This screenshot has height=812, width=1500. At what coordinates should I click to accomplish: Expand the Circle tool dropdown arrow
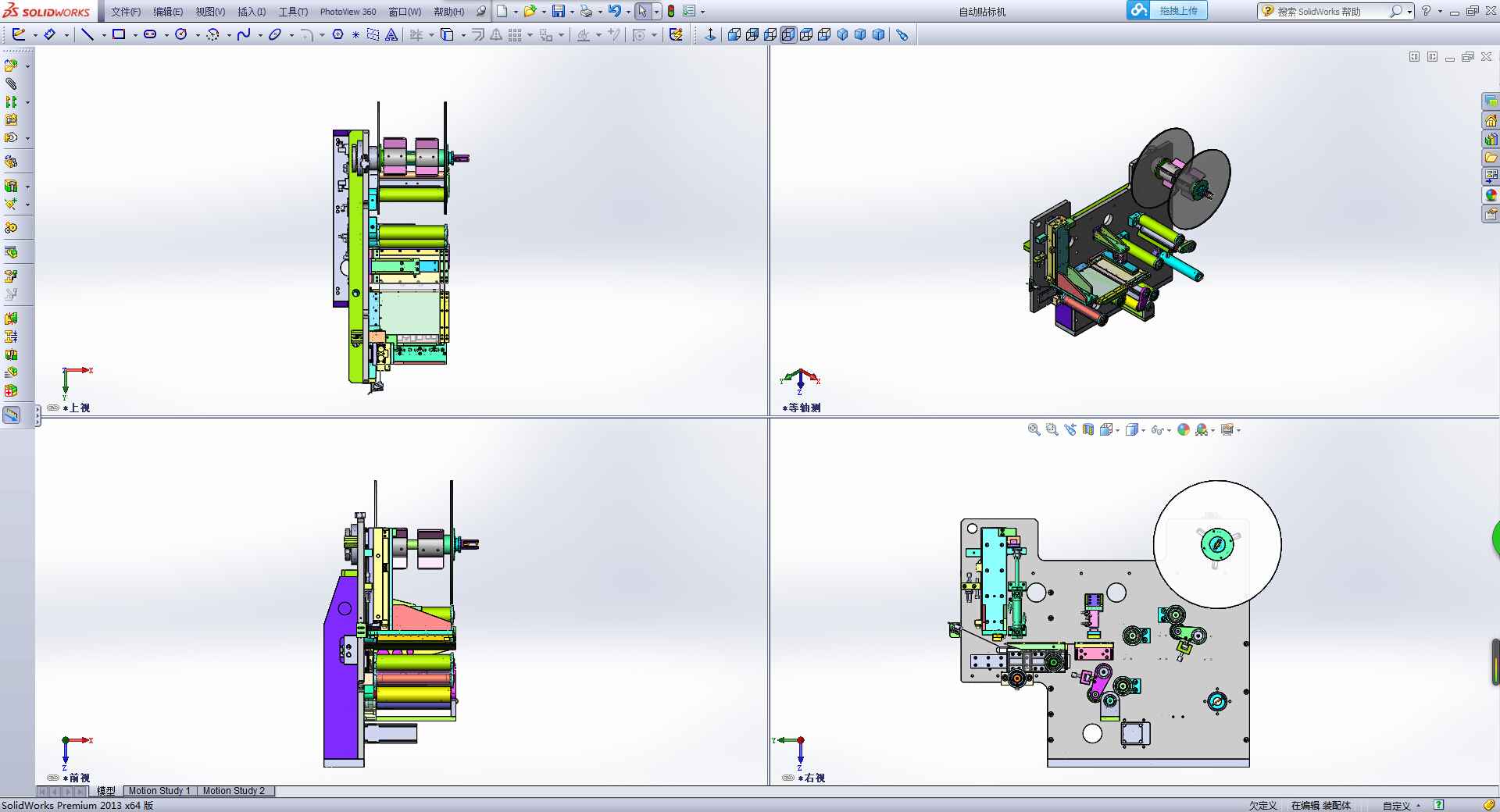[x=198, y=35]
